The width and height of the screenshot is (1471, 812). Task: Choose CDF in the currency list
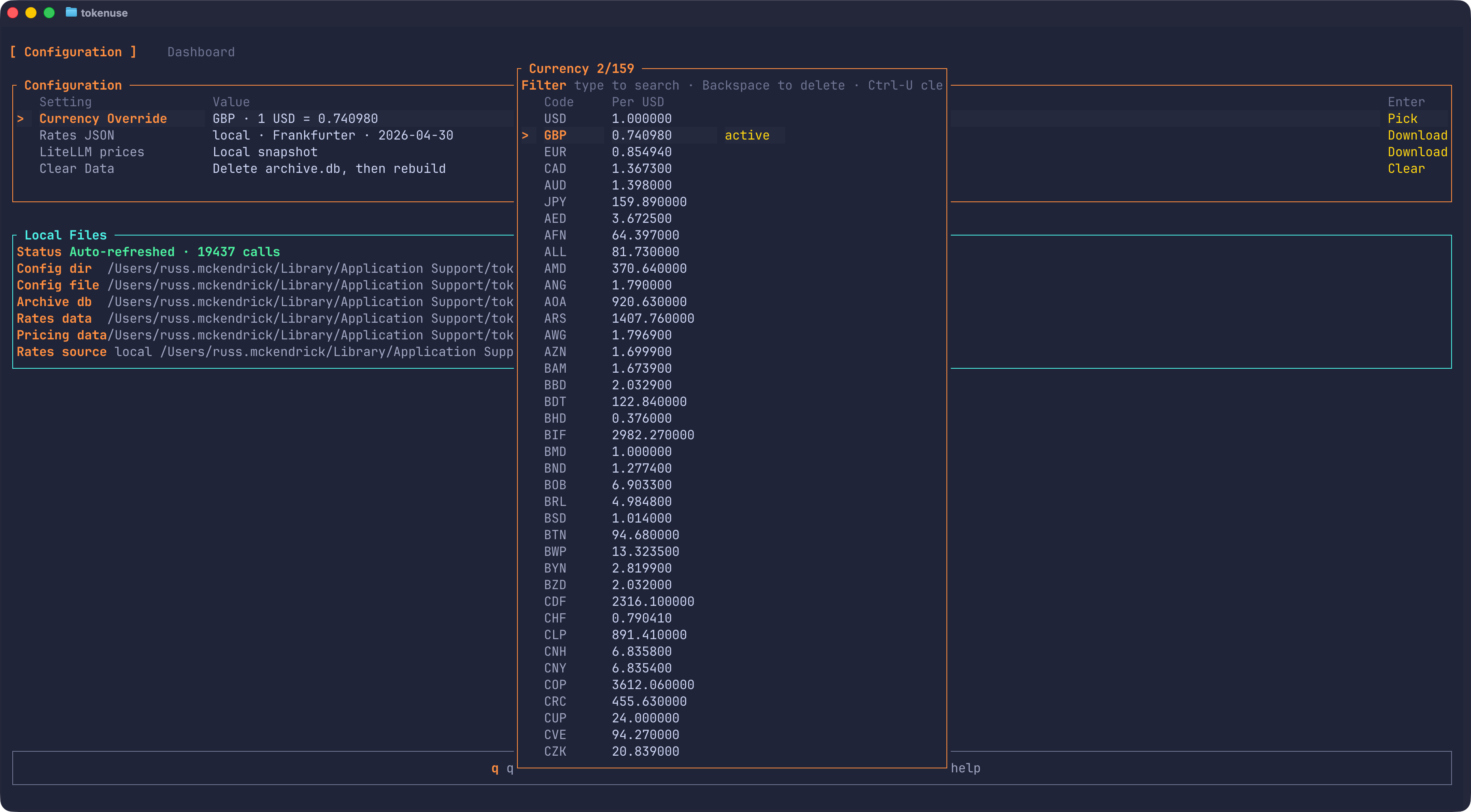pos(732,601)
